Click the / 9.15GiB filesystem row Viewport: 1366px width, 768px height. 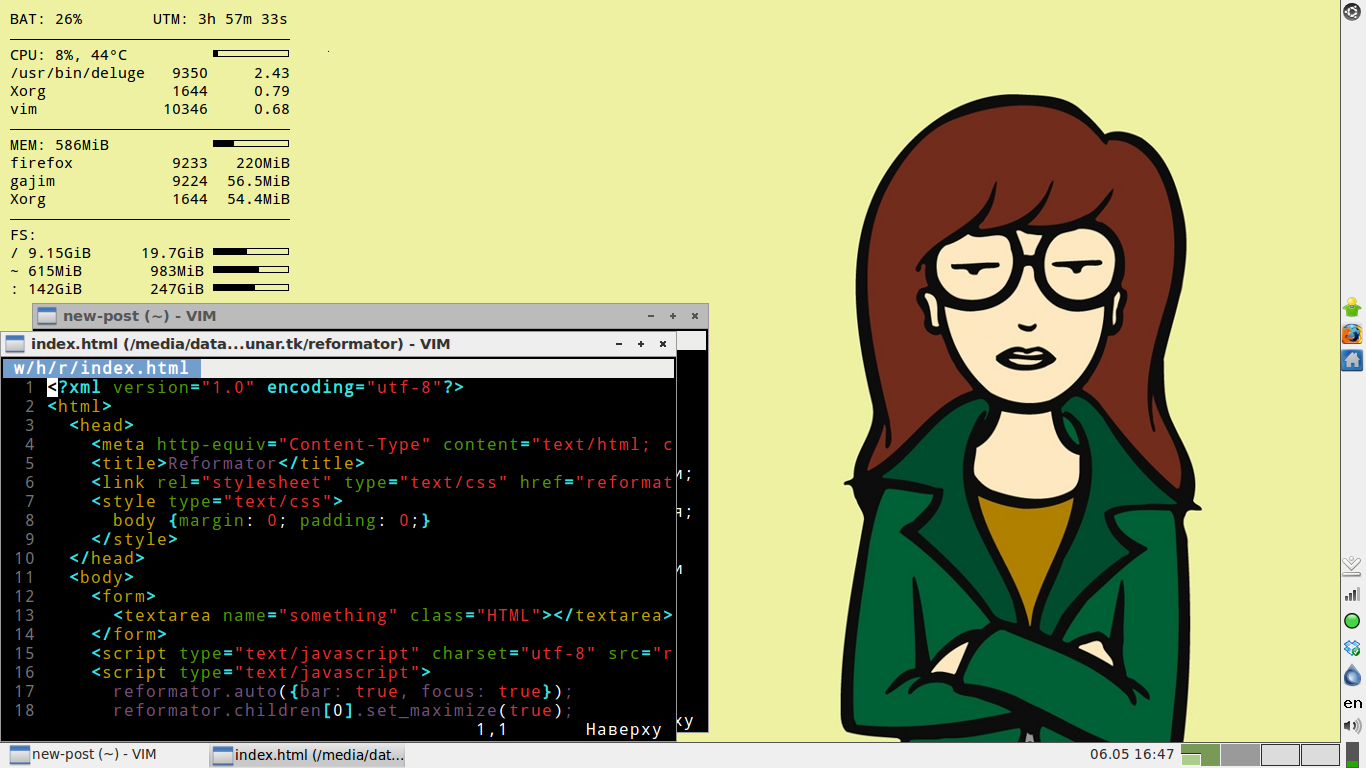[x=150, y=253]
